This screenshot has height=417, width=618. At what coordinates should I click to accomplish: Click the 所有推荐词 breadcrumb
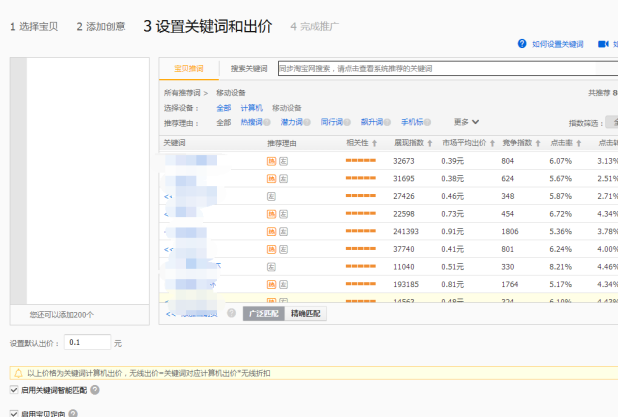point(182,93)
